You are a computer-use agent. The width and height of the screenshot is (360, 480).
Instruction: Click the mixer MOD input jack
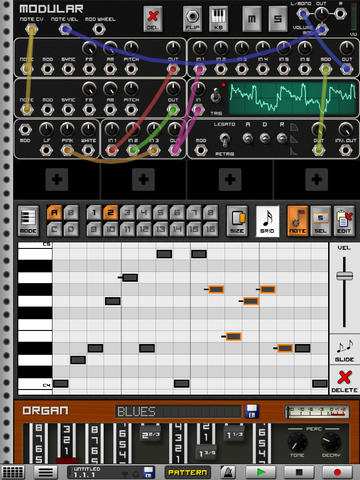click(325, 69)
